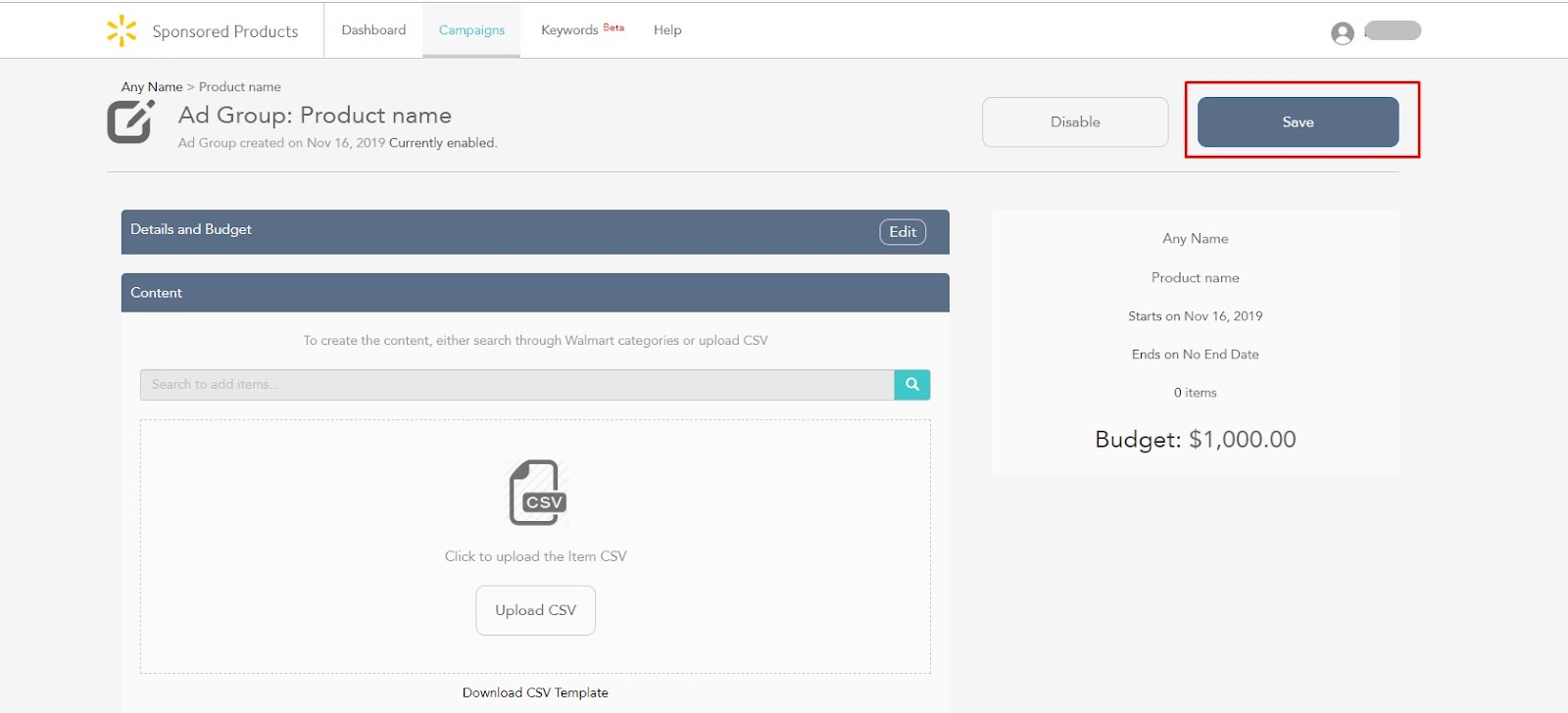
Task: Click the Budget: $1,000.00 value
Action: click(1196, 439)
